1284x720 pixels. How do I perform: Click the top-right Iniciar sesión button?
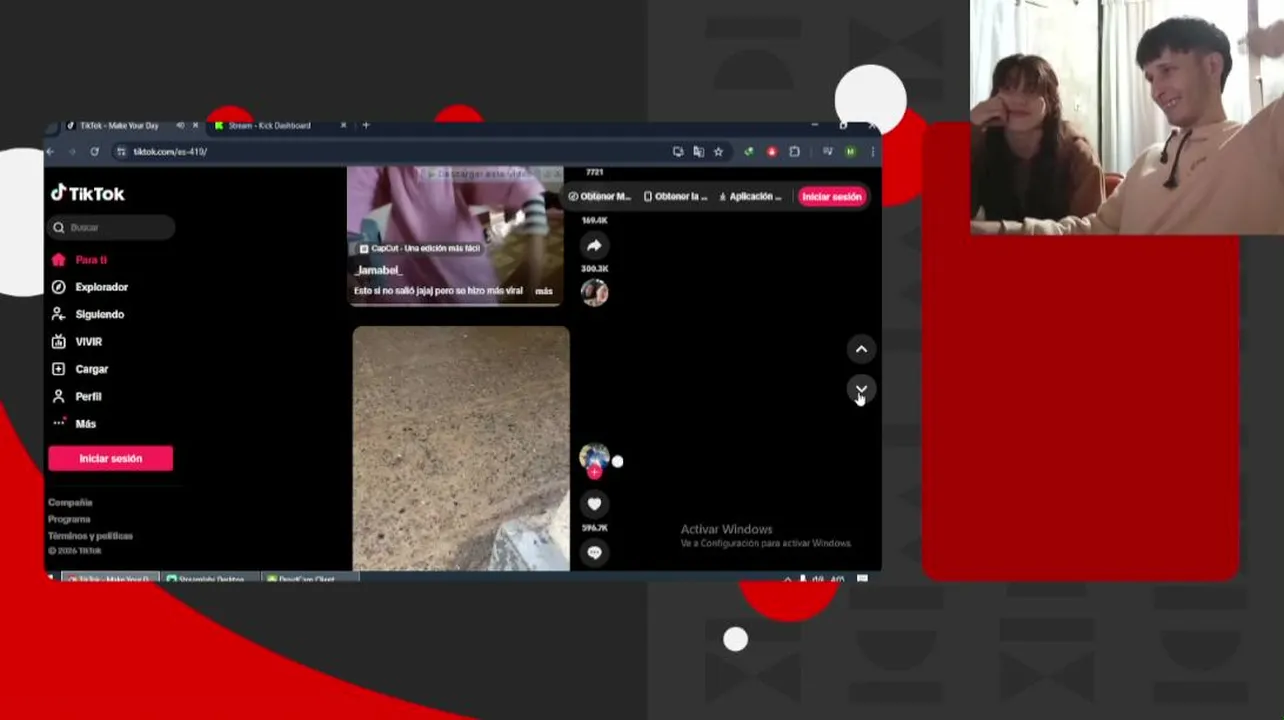831,197
